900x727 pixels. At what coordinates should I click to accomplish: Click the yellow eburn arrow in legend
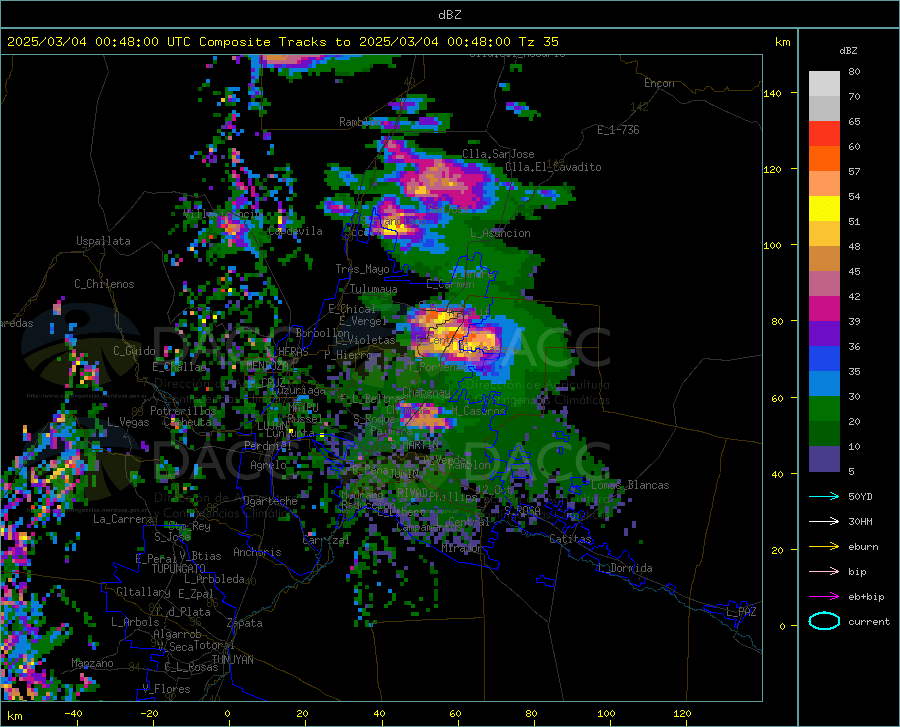point(824,547)
